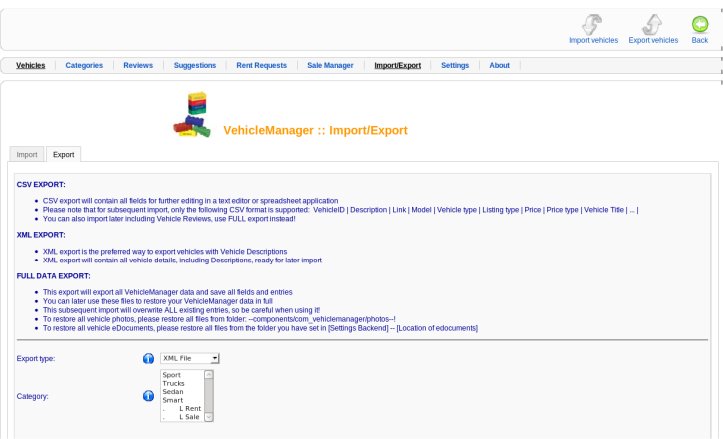Click the Category list scroll down arrow
The image size is (723, 439).
tap(208, 417)
